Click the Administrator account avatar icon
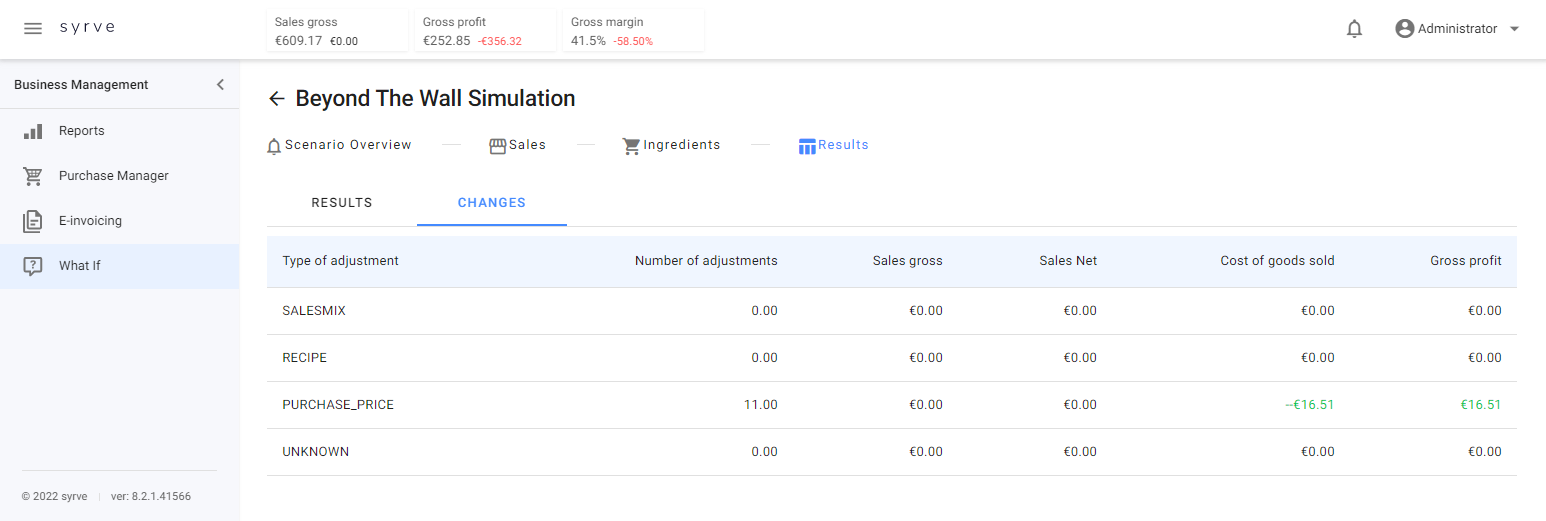1546x521 pixels. click(1405, 29)
